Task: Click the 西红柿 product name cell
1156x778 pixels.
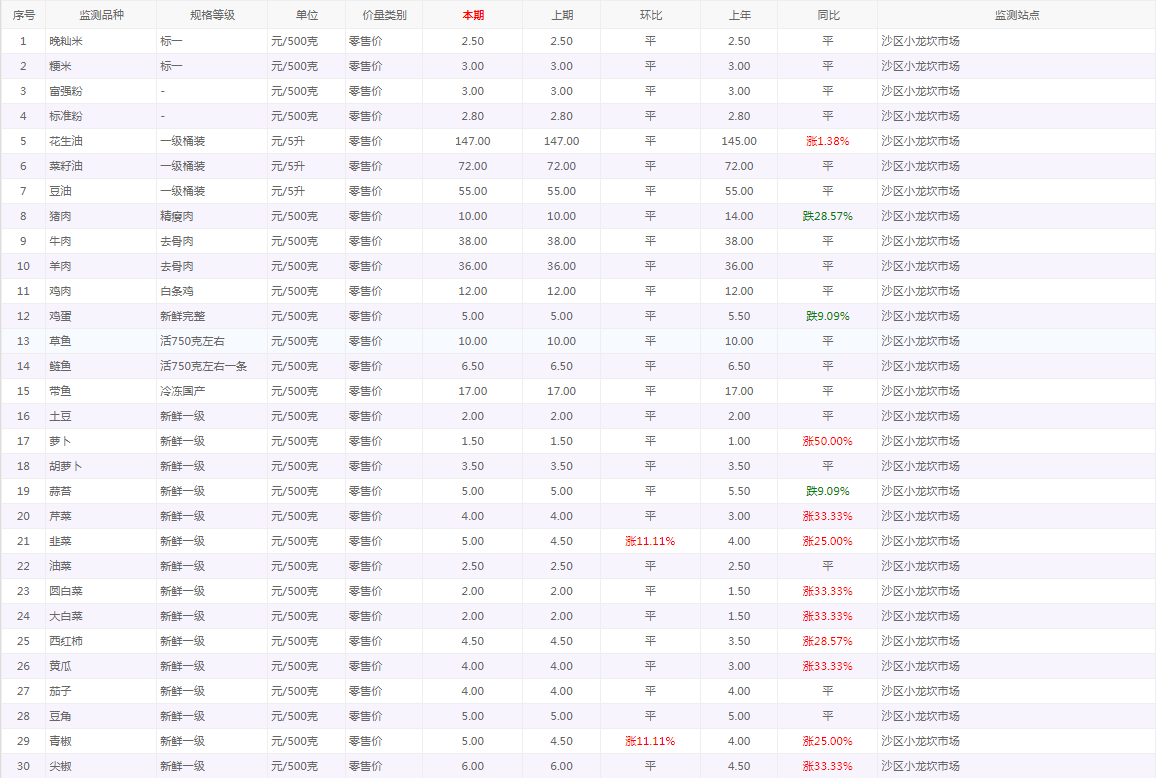Action: 67,641
